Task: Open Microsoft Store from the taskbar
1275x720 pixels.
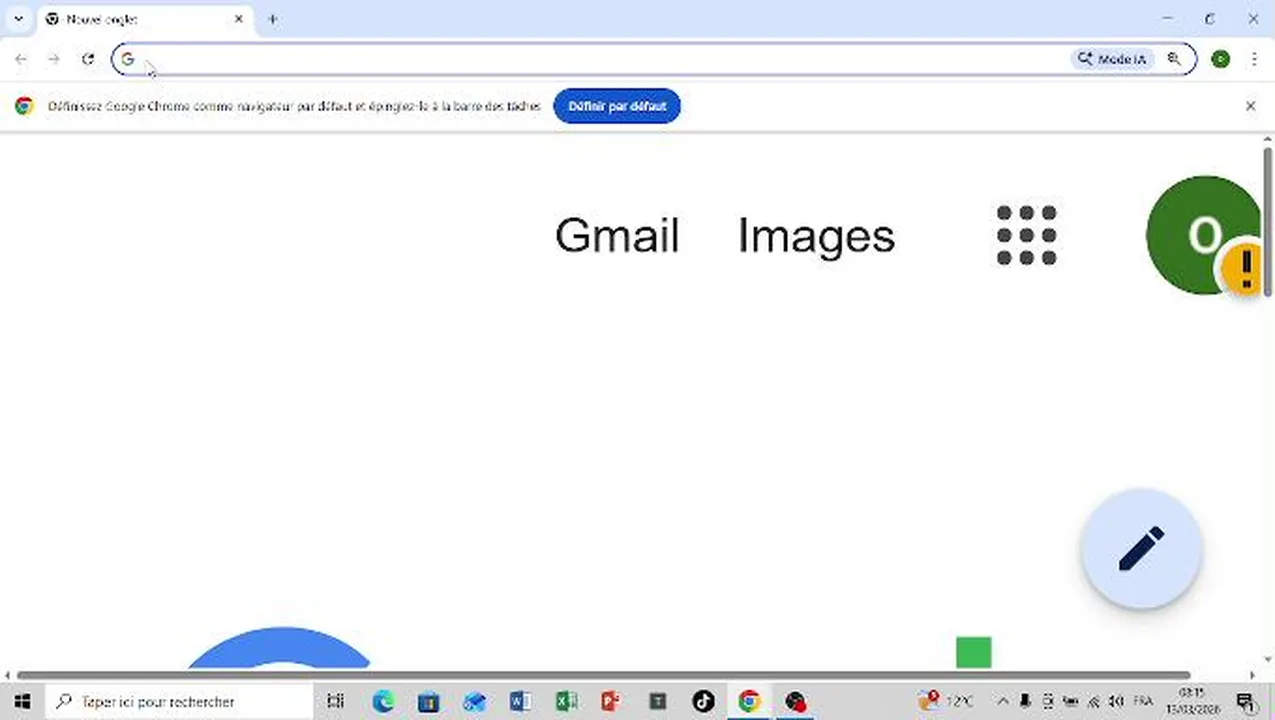Action: click(429, 701)
